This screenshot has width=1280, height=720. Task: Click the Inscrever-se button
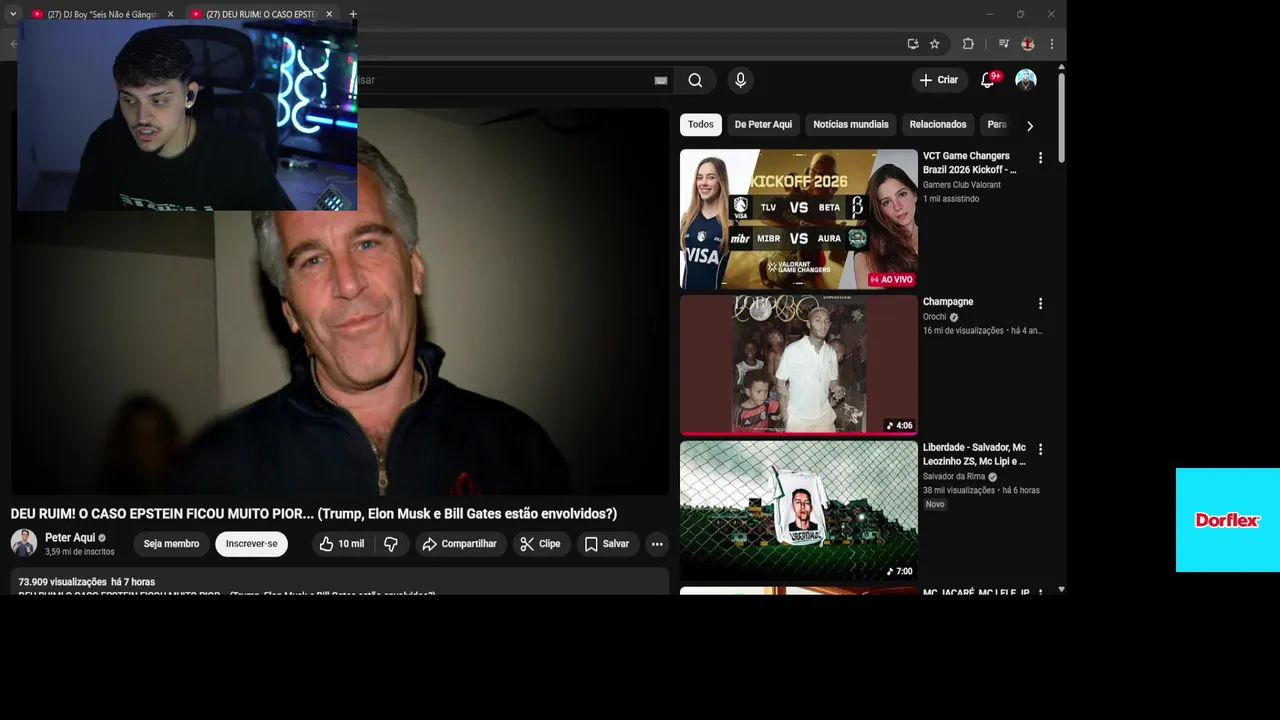(x=252, y=544)
